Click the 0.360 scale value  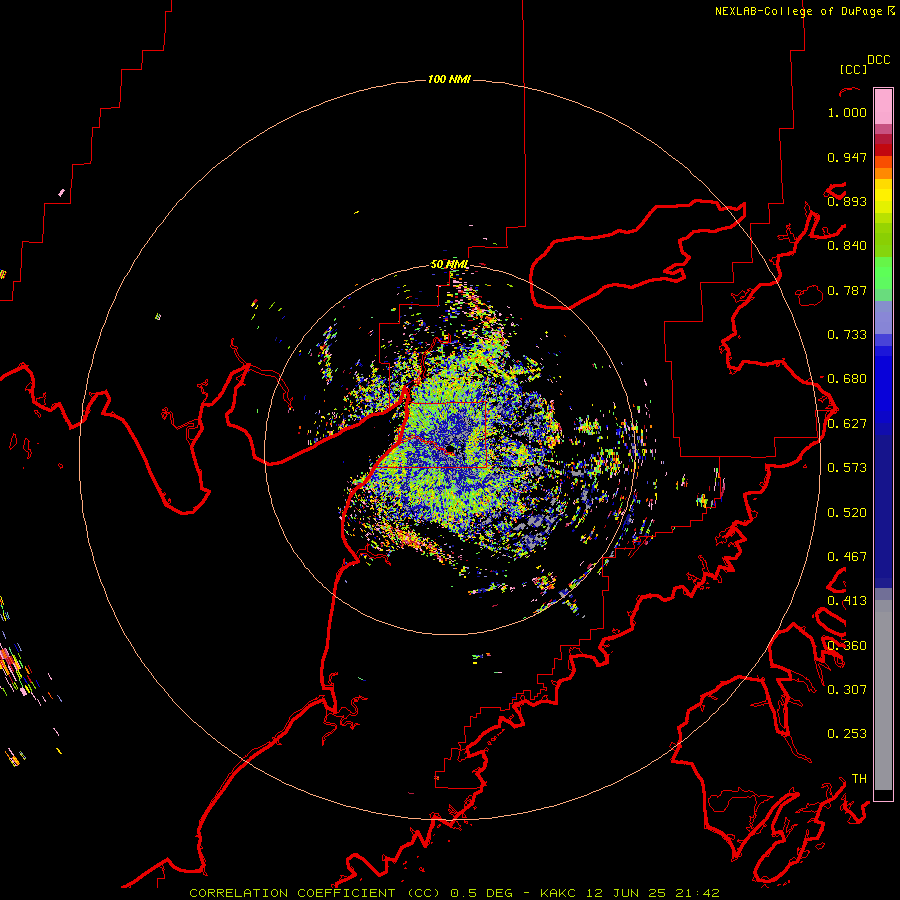[847, 646]
